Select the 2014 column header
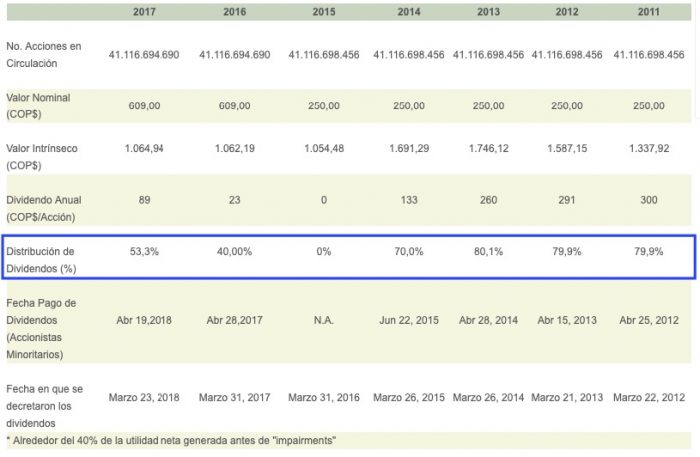 (408, 12)
